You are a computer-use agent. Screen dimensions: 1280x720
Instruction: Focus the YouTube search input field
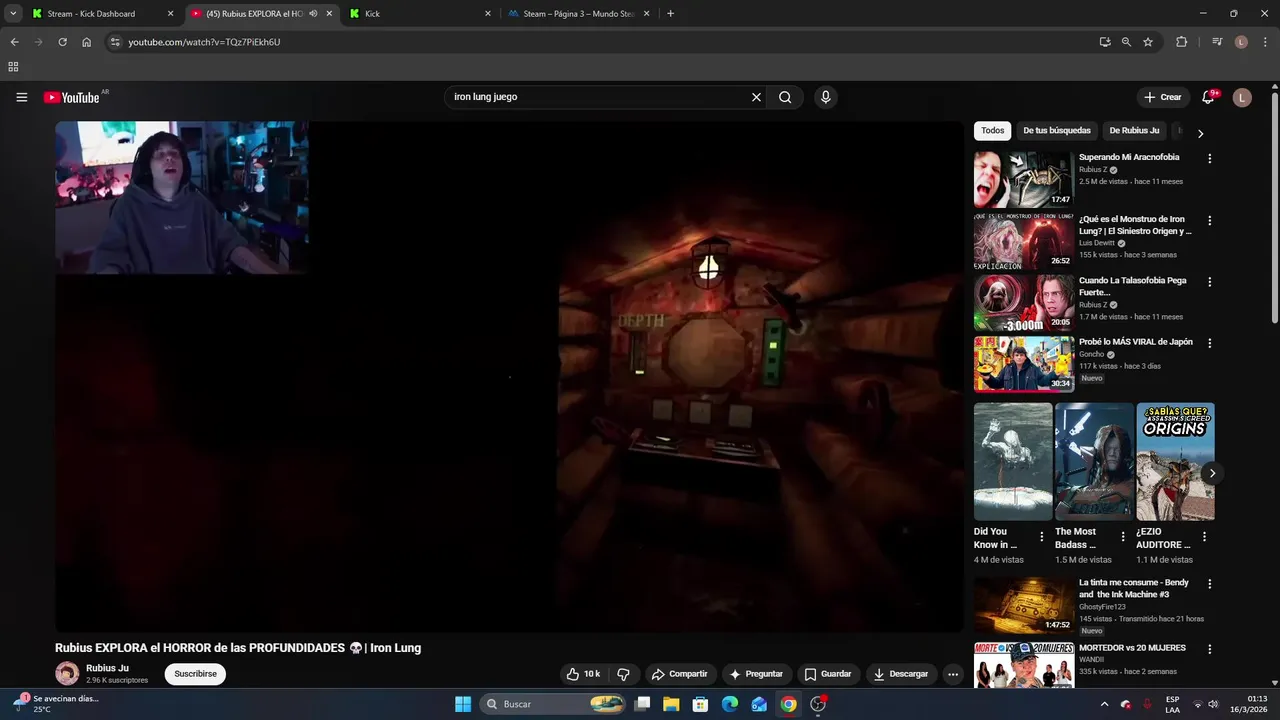(x=597, y=97)
